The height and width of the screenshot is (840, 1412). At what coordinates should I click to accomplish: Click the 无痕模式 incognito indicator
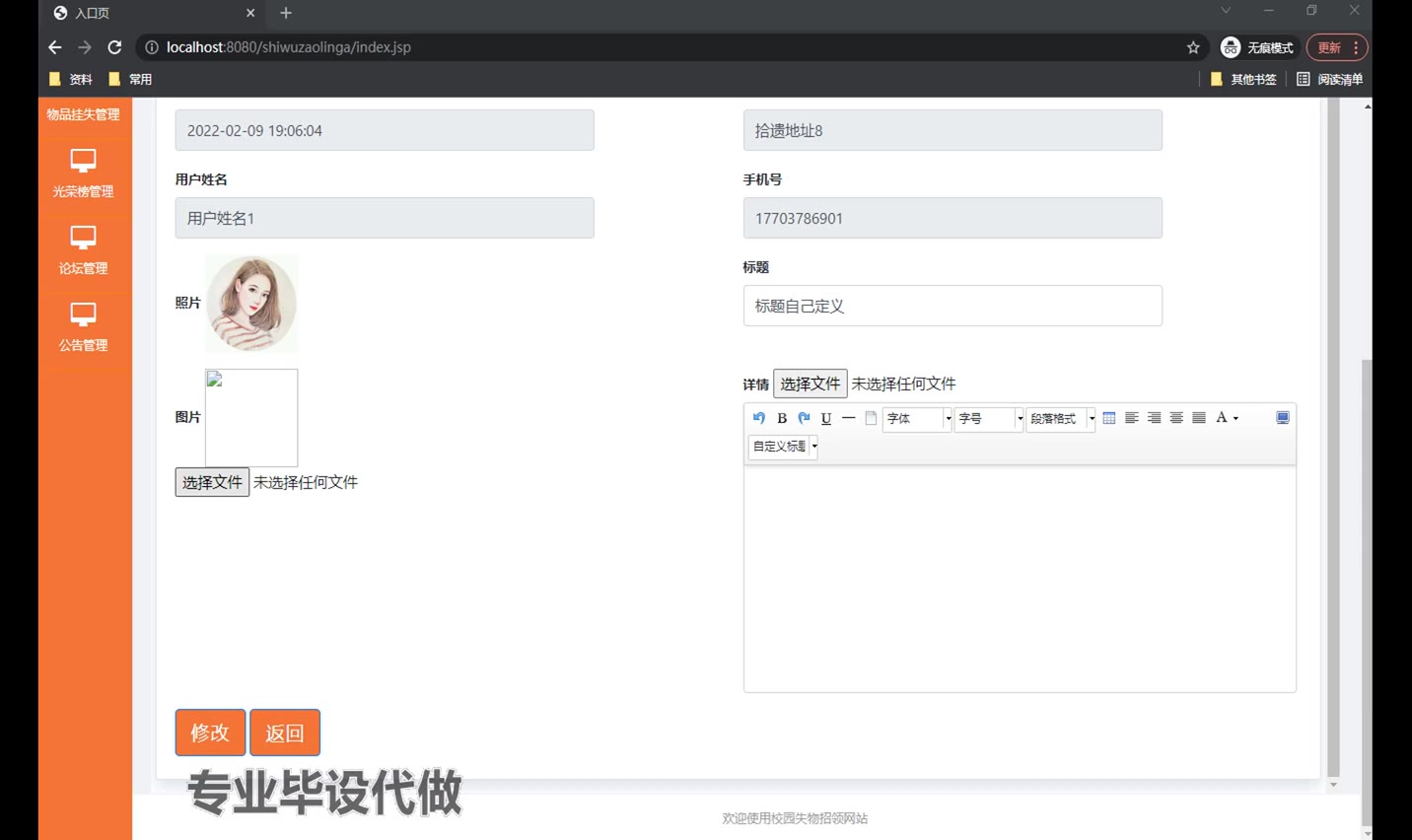[1258, 47]
